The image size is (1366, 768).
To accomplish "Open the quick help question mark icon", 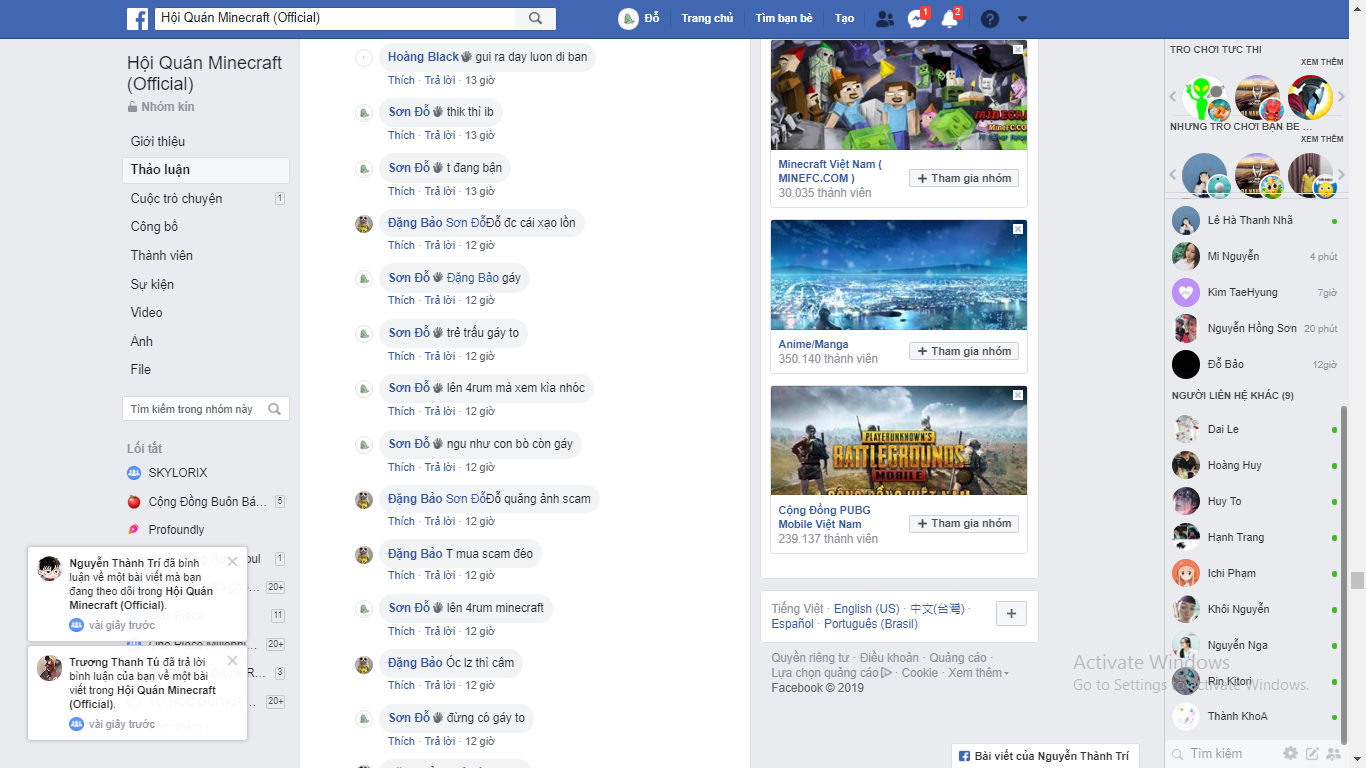I will click(990, 19).
